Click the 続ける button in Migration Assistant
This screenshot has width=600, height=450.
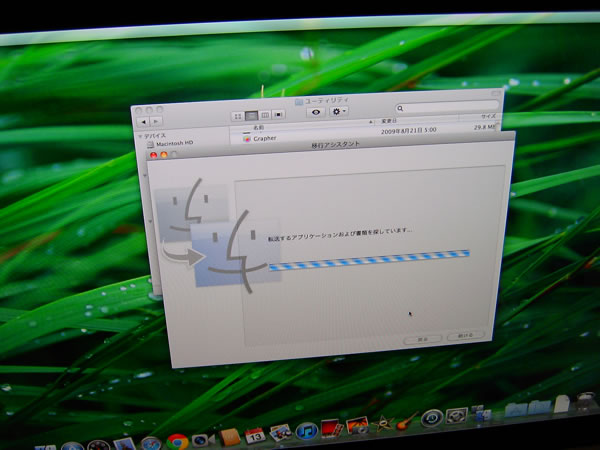466,336
